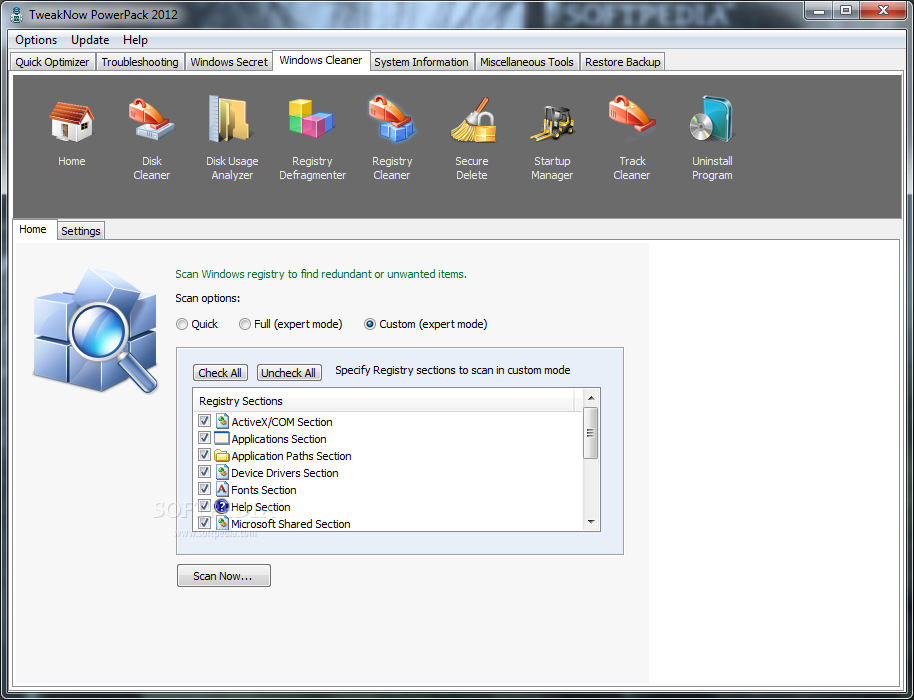Open the Disk Usage Analyzer tool
914x700 pixels.
pos(231,119)
